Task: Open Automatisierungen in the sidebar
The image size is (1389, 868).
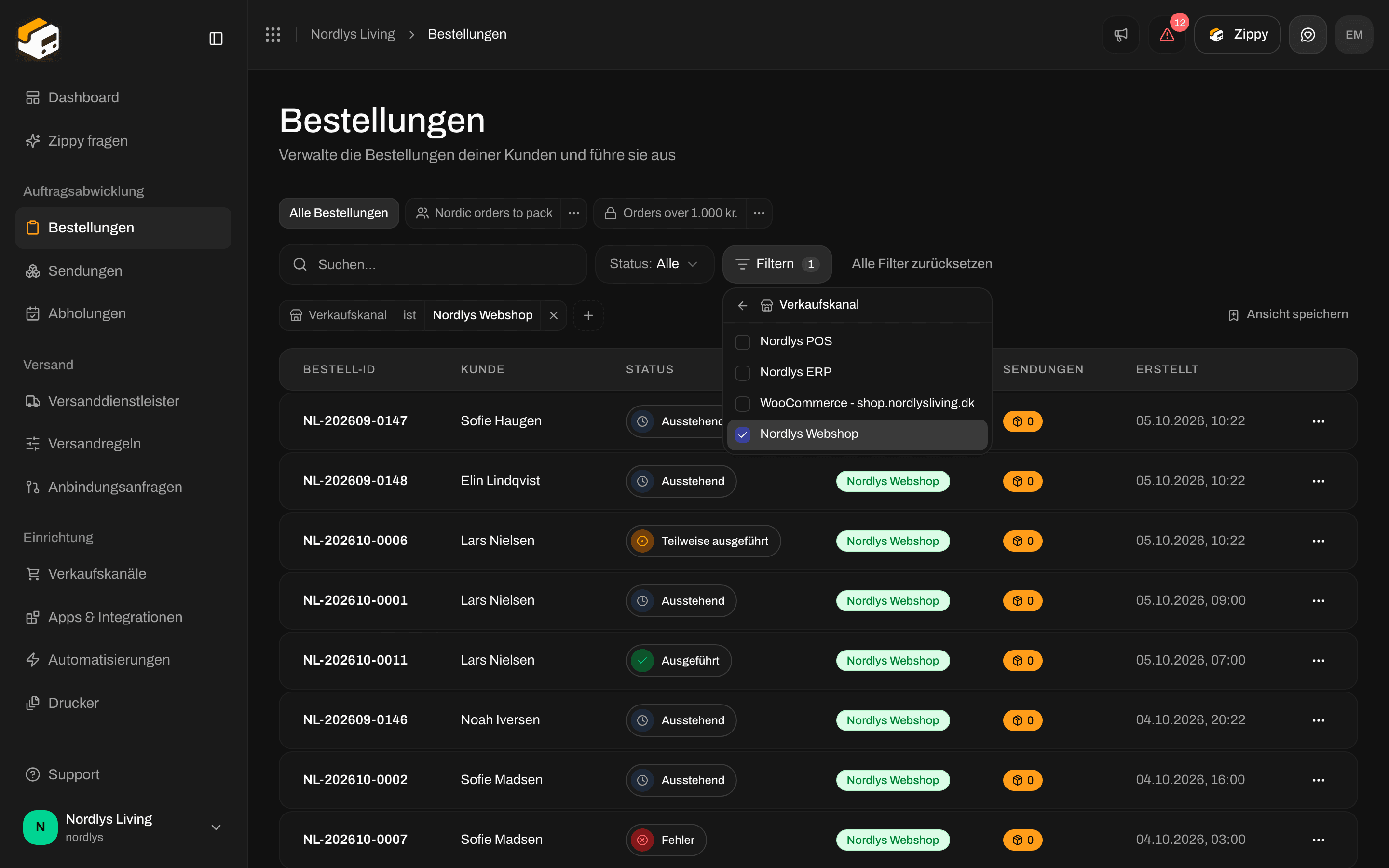Action: coord(123,660)
